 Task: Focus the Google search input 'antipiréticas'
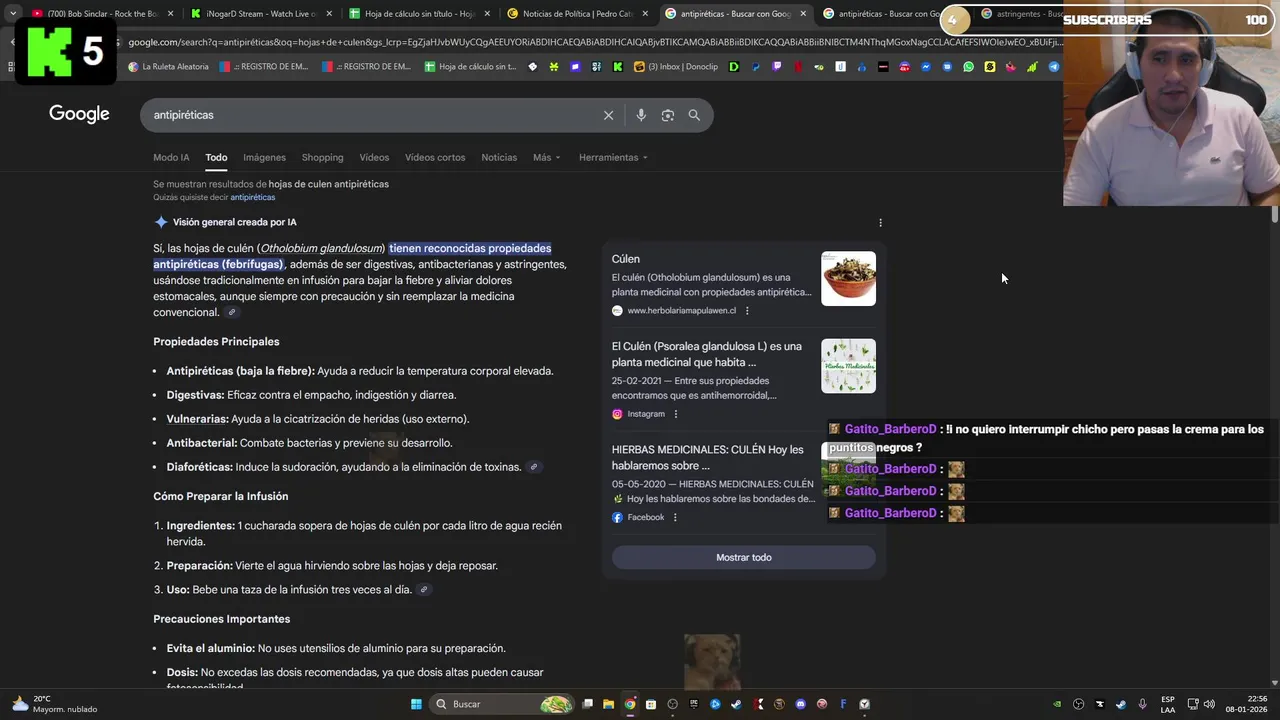(370, 115)
